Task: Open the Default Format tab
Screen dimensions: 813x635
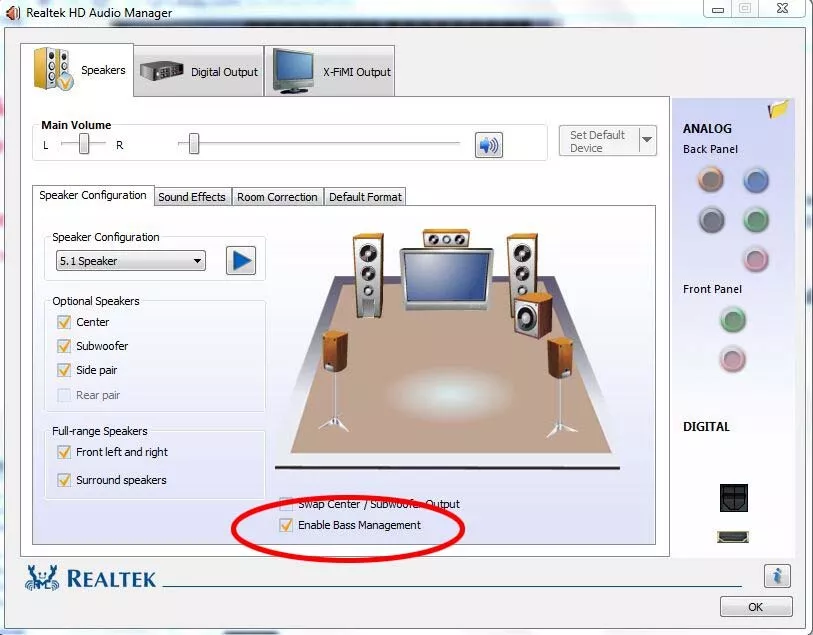Action: coord(365,197)
